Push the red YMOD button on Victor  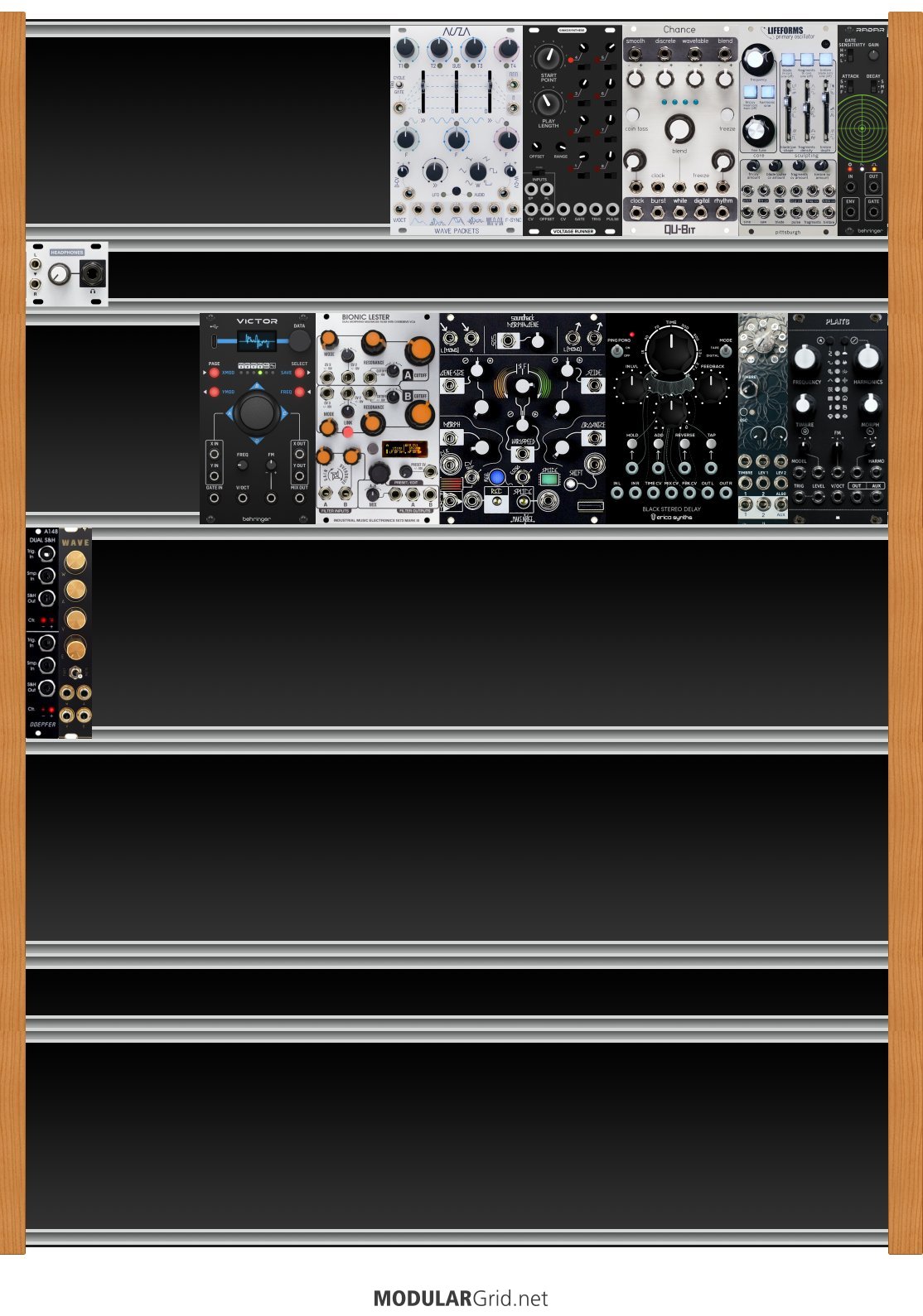point(215,392)
